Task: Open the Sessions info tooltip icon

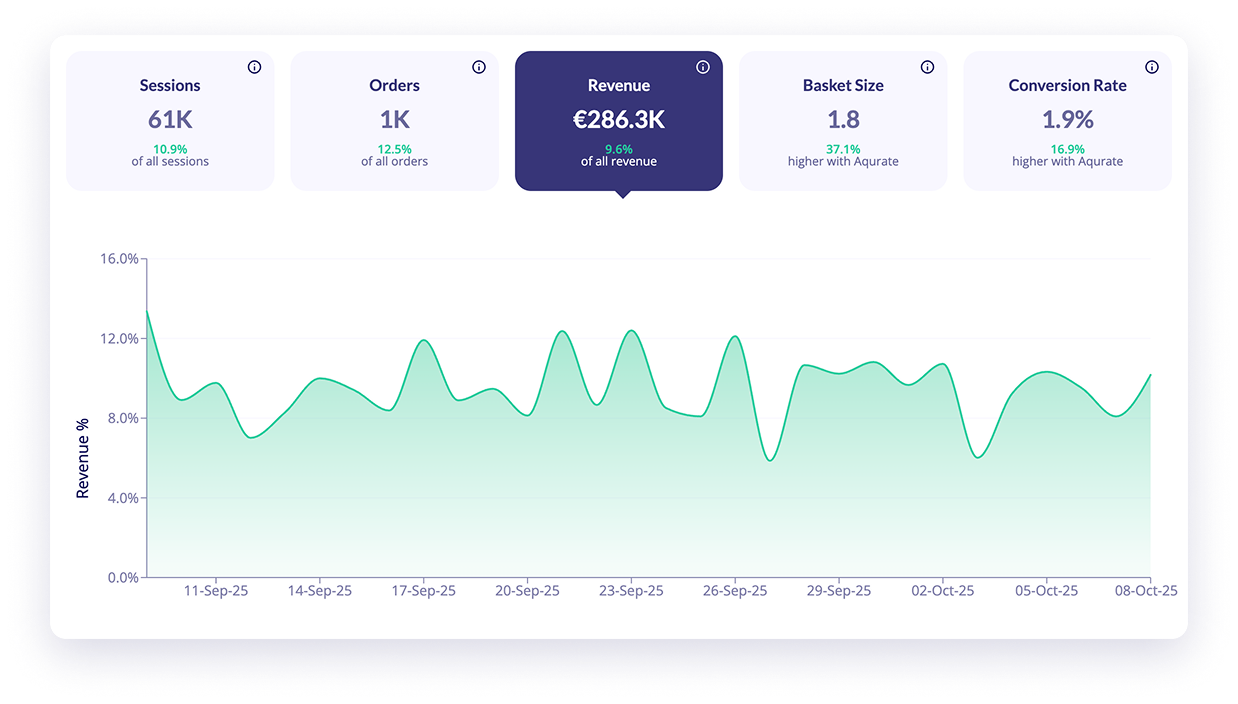Action: [254, 67]
